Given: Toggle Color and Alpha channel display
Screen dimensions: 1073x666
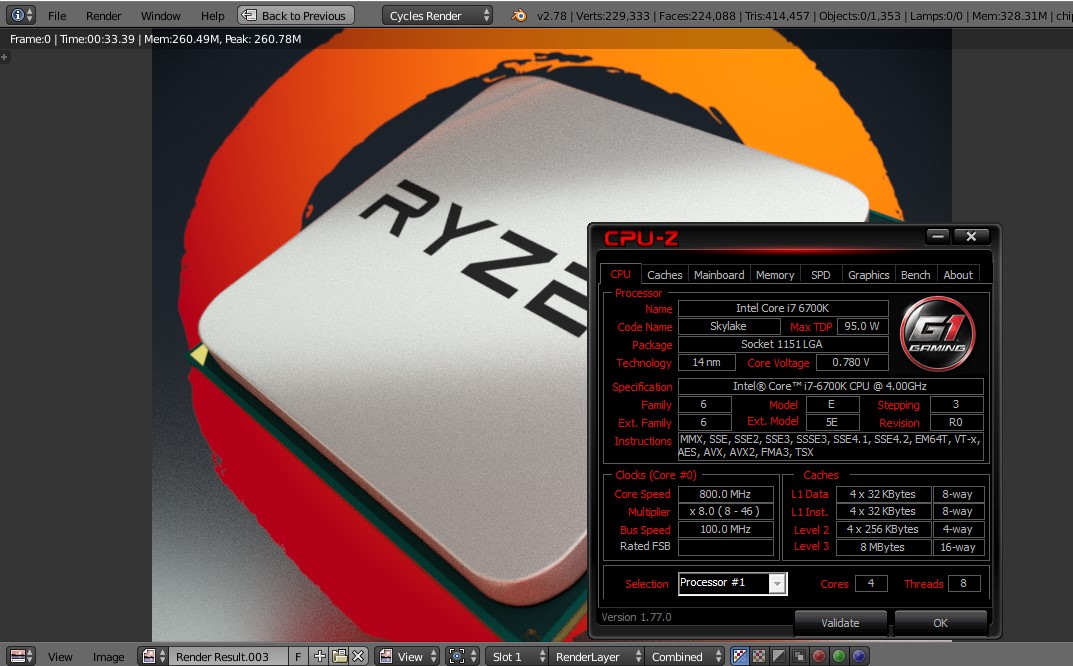Looking at the screenshot, I should pyautogui.click(x=740, y=656).
